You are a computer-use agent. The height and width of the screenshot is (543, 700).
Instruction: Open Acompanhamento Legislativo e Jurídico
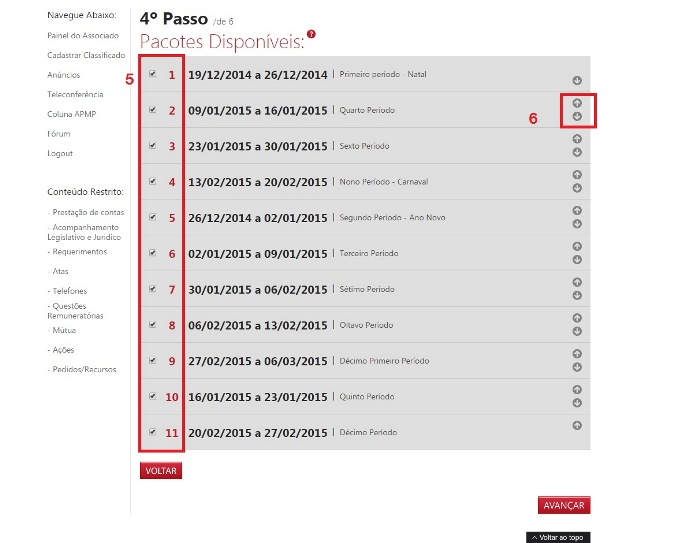[84, 232]
